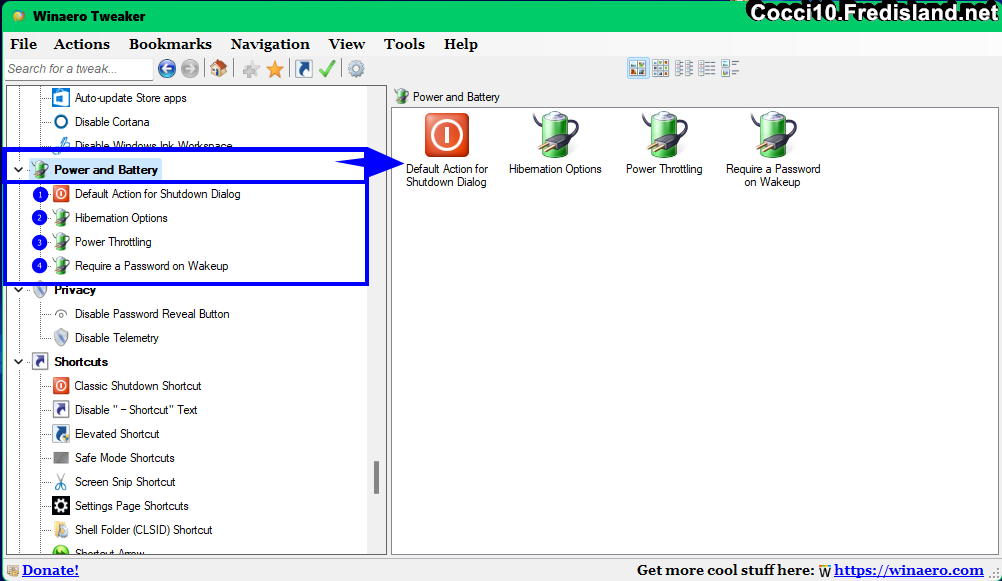Click Shell Folder (CLSID) Shortcut icon
The width and height of the screenshot is (1002, 581).
[61, 529]
